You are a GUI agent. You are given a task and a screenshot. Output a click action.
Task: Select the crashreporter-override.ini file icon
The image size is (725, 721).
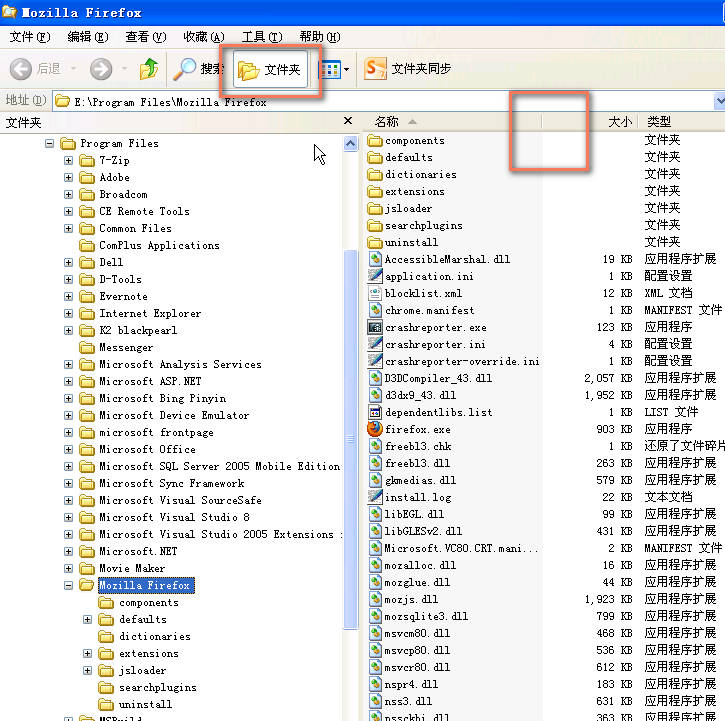[375, 361]
